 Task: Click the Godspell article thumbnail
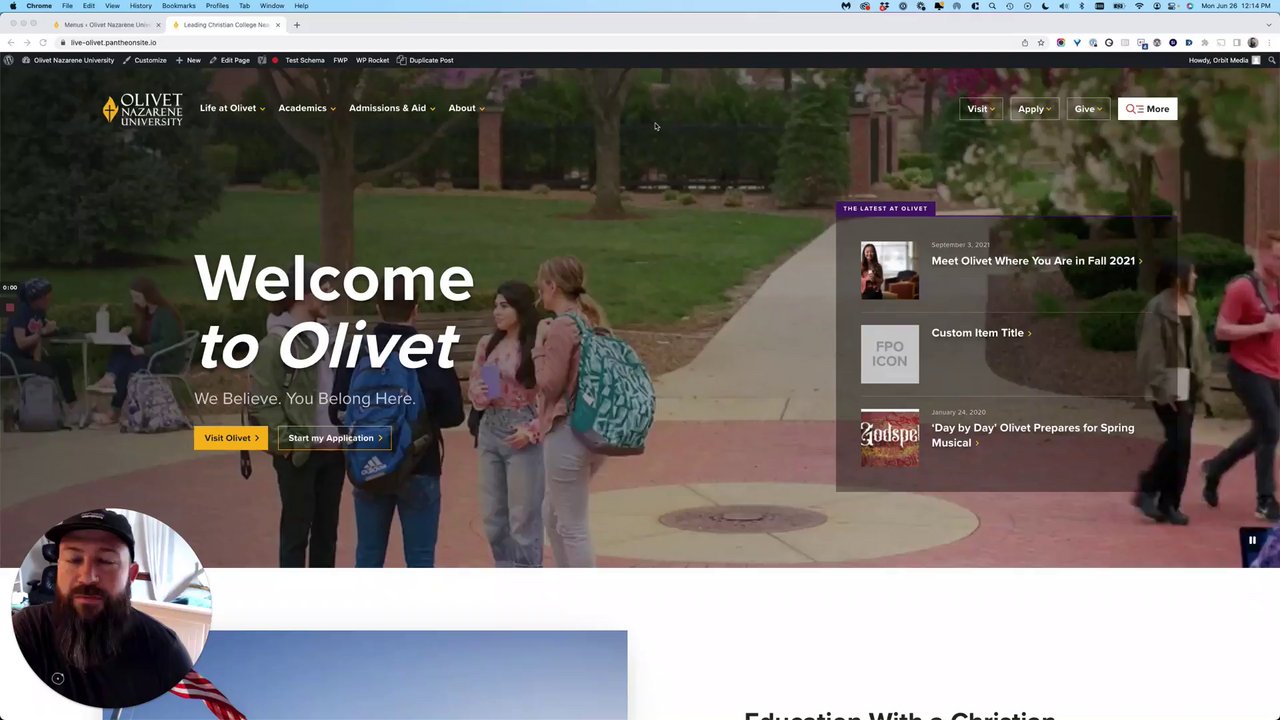coord(890,438)
